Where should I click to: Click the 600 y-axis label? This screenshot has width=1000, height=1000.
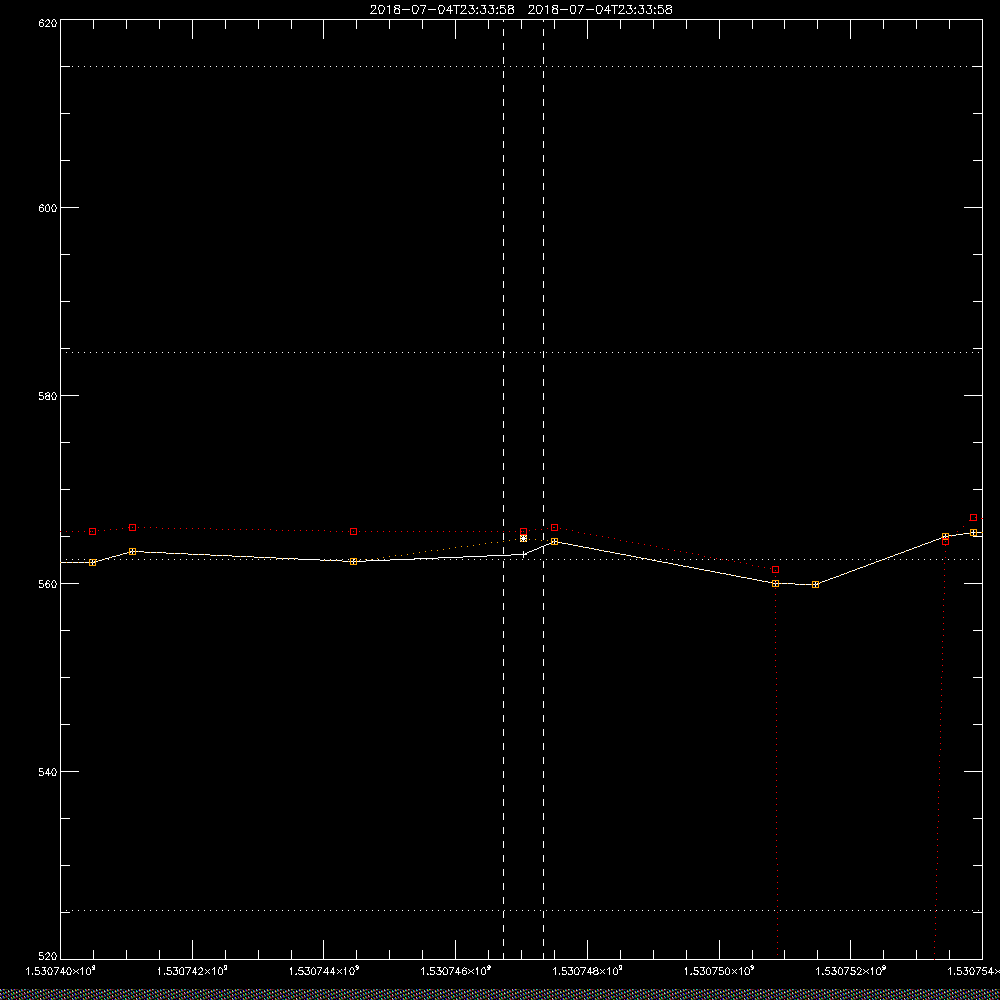(48, 208)
